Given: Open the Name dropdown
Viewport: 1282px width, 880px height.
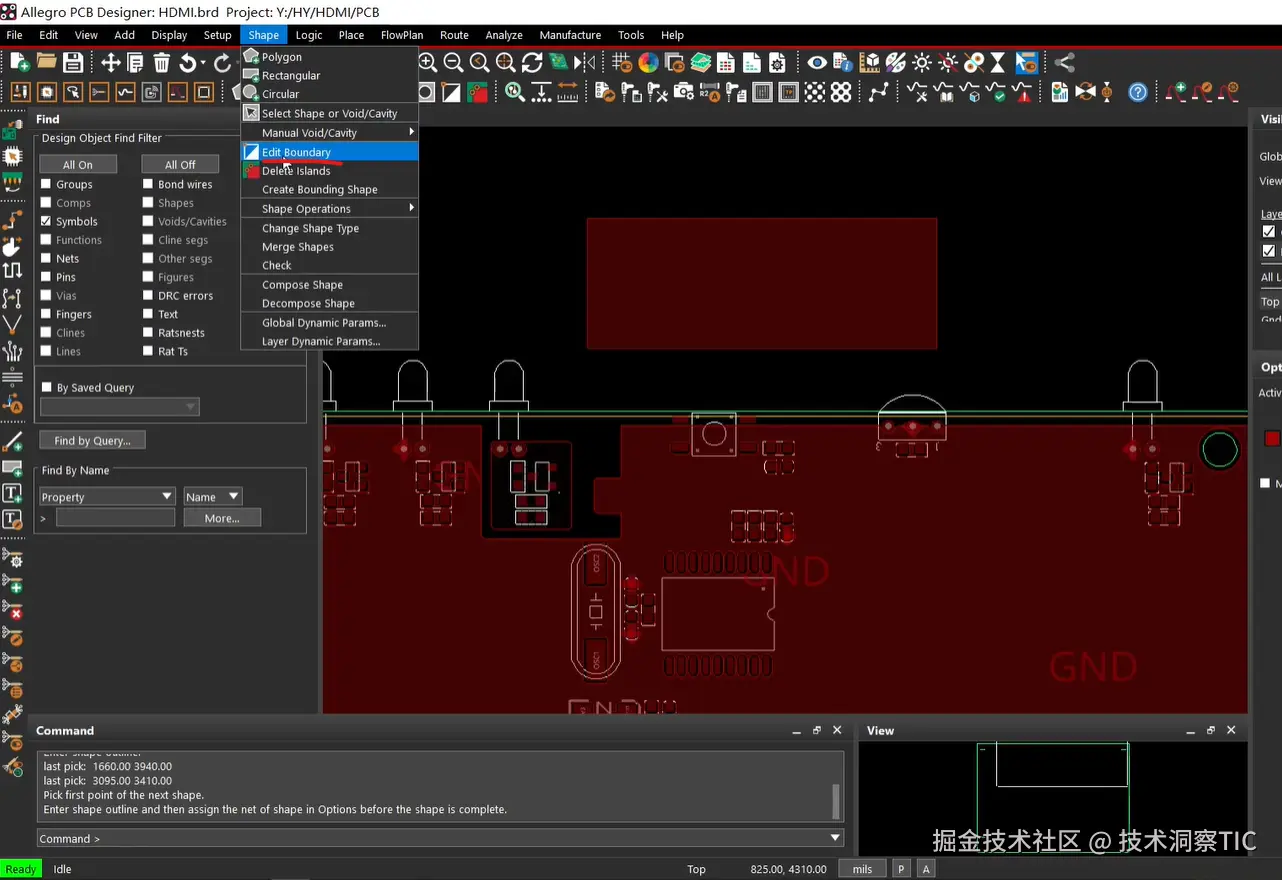Looking at the screenshot, I should point(212,497).
